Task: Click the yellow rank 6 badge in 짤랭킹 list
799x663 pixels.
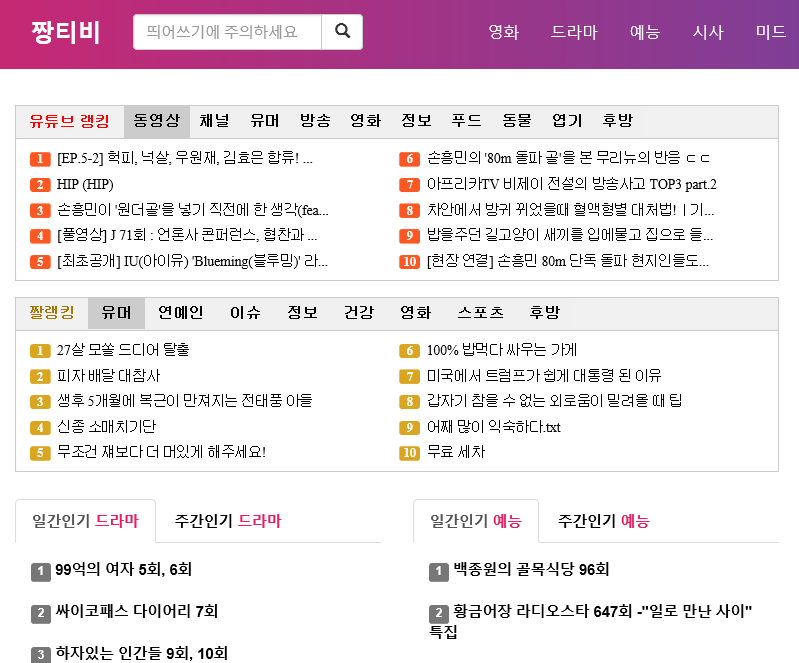Action: pos(409,351)
